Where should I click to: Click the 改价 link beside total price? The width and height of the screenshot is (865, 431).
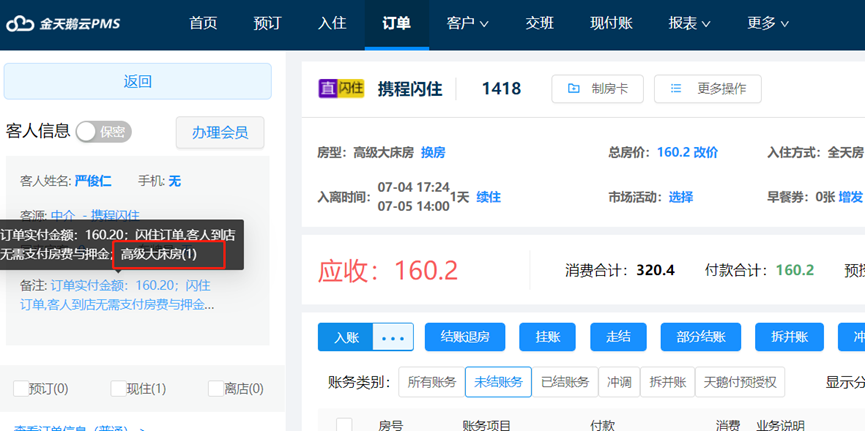[x=706, y=153]
